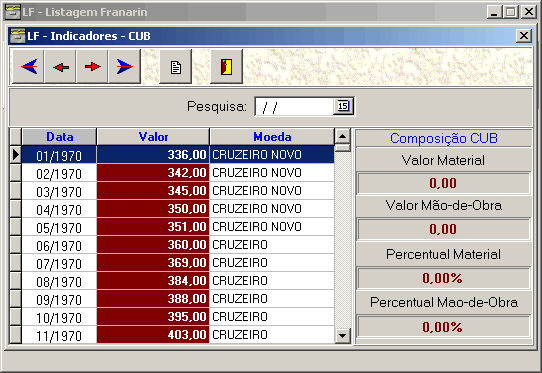The width and height of the screenshot is (542, 373).
Task: Go to first record with blue left arrow
Action: 28,66
